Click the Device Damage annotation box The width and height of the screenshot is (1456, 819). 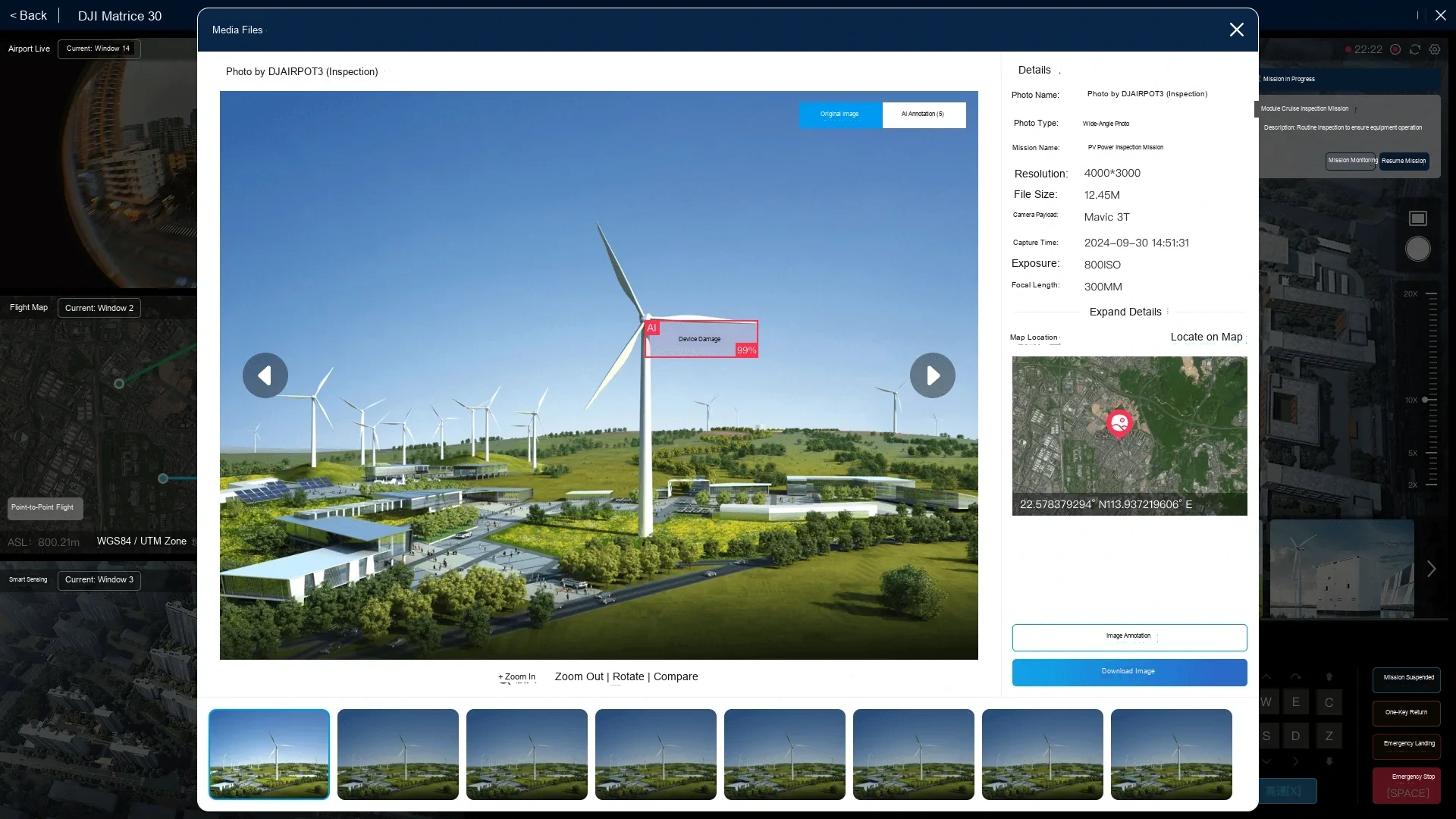click(x=701, y=339)
